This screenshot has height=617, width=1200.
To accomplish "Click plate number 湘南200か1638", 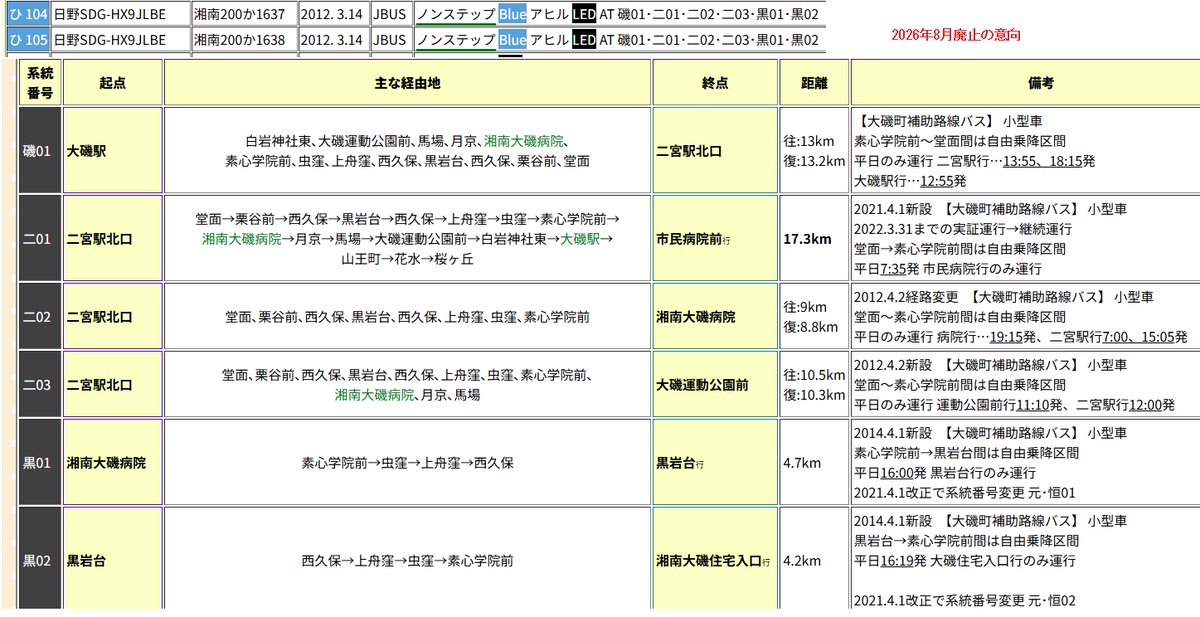I will pos(240,40).
